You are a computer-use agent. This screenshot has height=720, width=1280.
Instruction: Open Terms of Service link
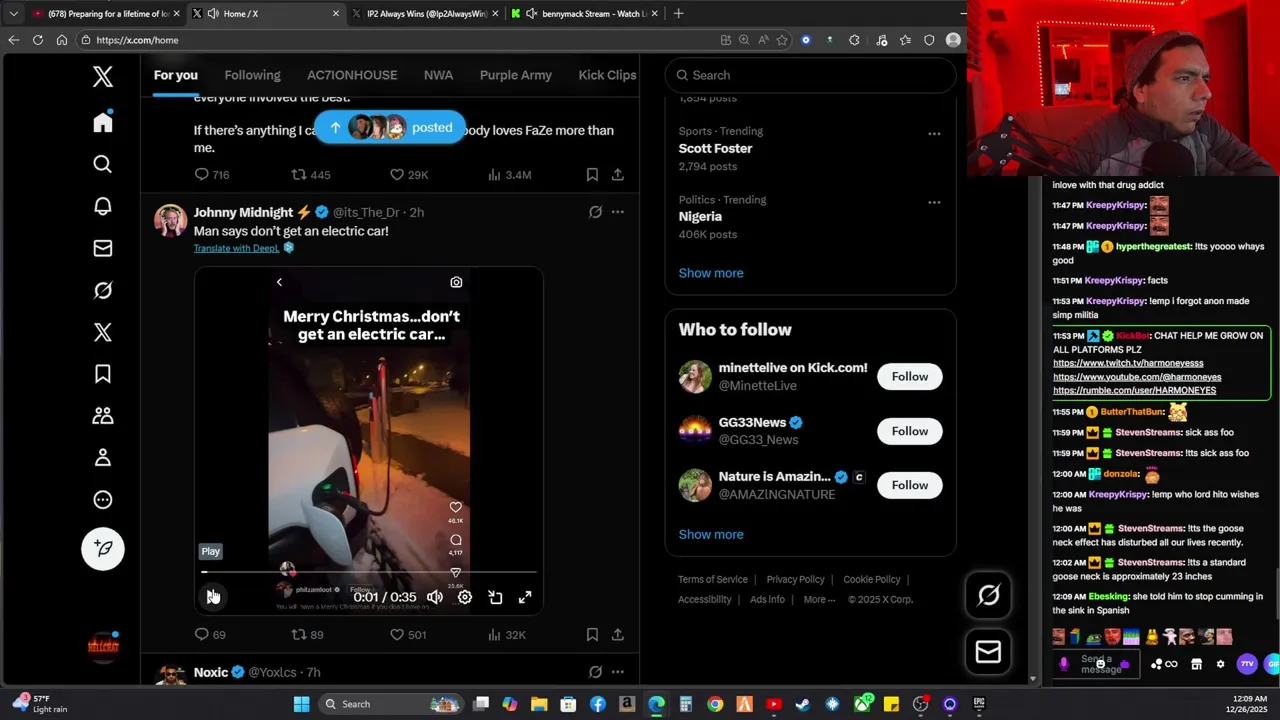713,579
